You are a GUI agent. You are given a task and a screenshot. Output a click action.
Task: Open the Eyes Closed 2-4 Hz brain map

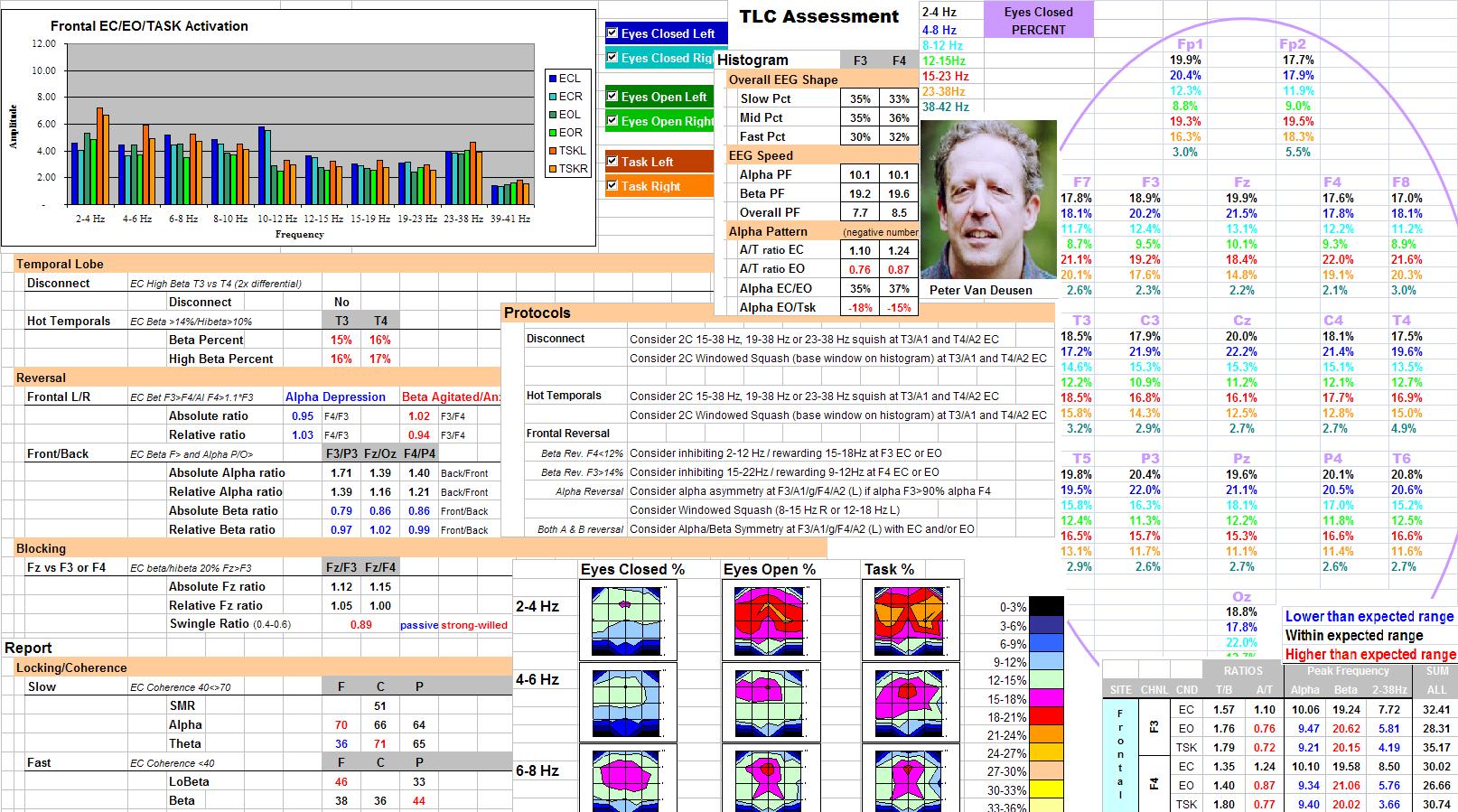pos(627,621)
